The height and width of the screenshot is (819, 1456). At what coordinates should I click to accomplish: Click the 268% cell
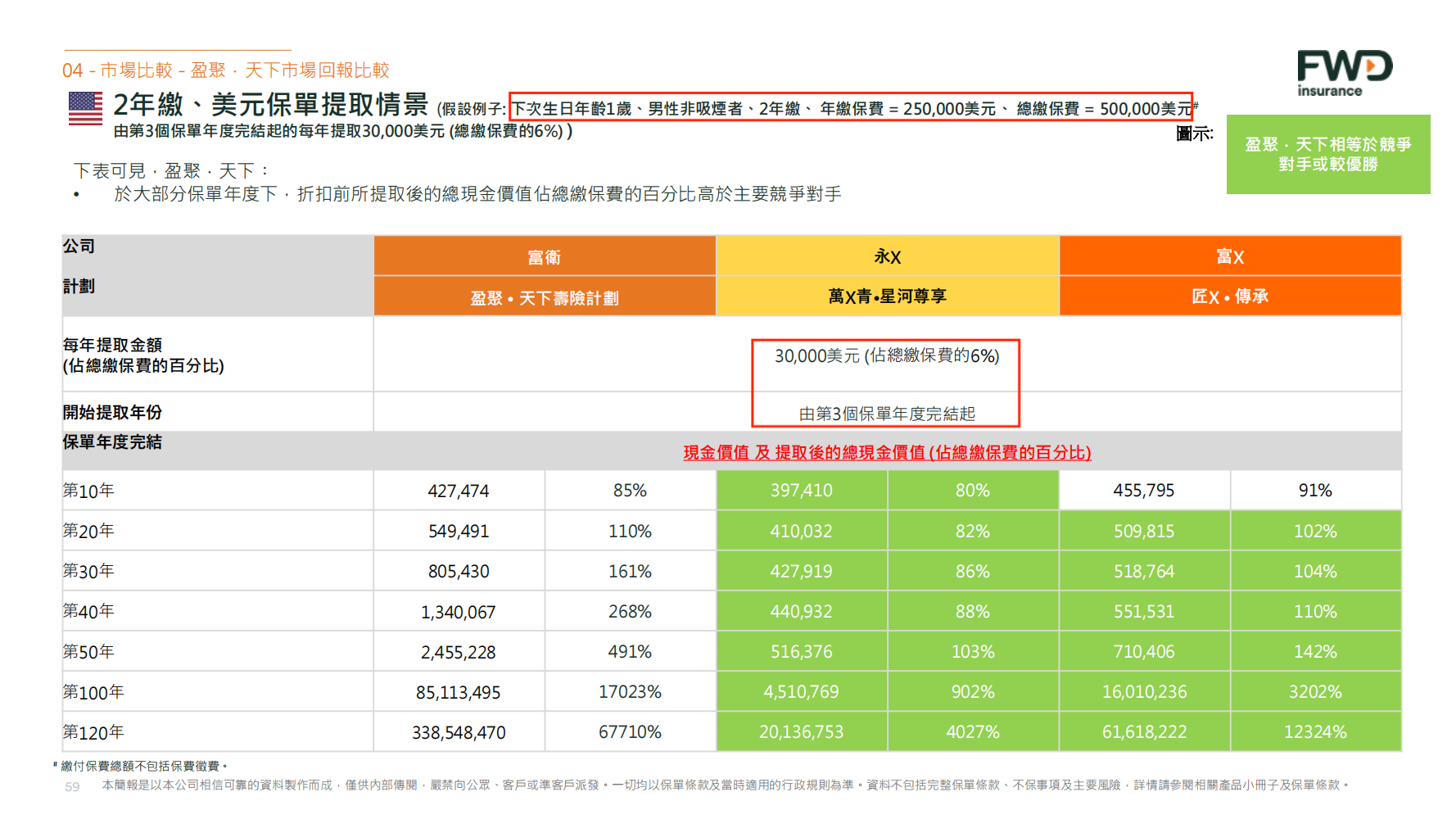point(630,611)
